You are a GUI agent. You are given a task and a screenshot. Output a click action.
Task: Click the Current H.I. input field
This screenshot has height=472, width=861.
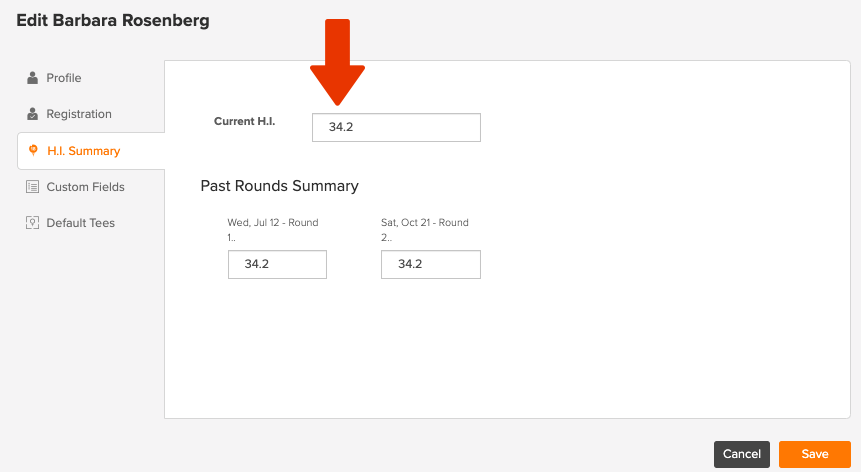pyautogui.click(x=396, y=127)
